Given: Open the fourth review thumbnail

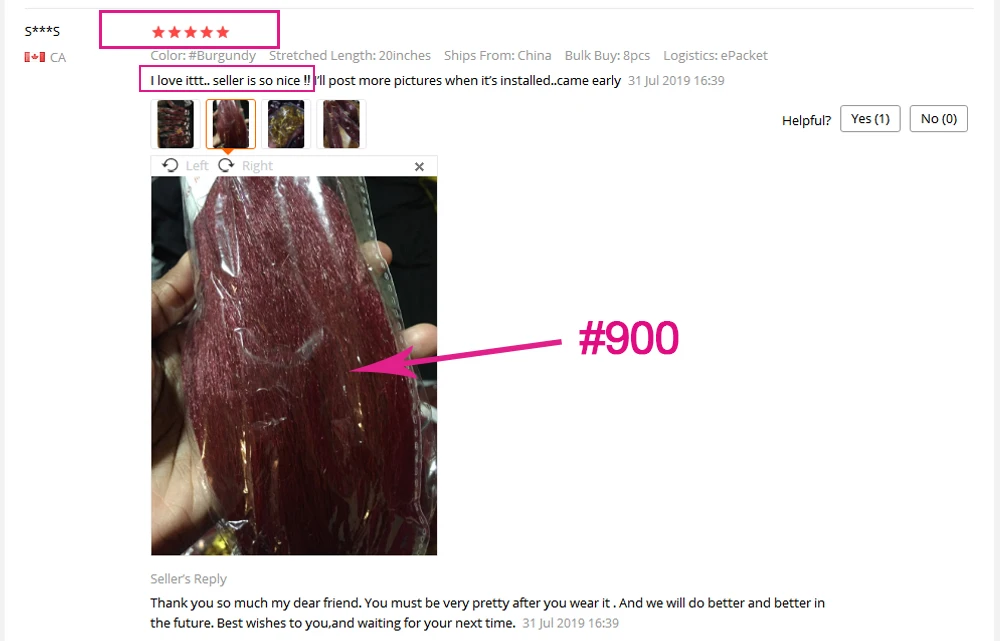Looking at the screenshot, I should click(x=341, y=124).
